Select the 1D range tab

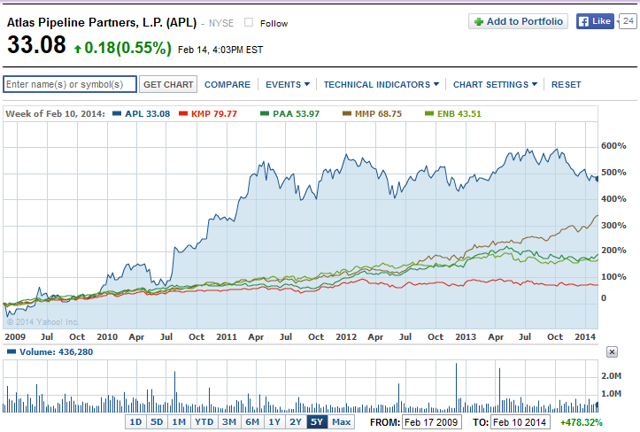[x=136, y=422]
